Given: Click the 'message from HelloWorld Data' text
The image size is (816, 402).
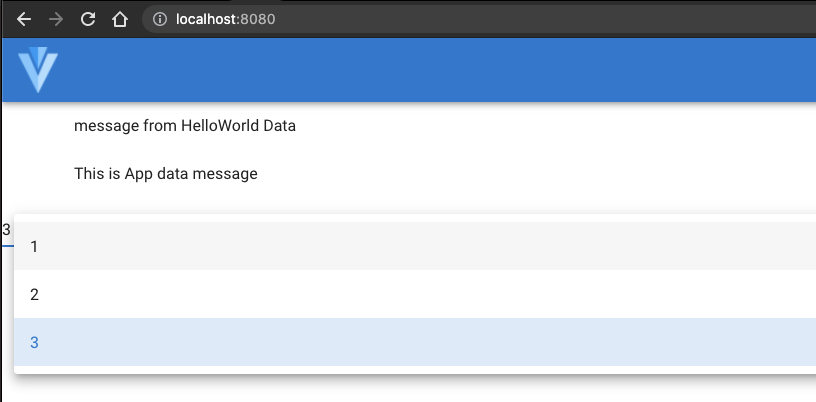Looking at the screenshot, I should tap(185, 125).
